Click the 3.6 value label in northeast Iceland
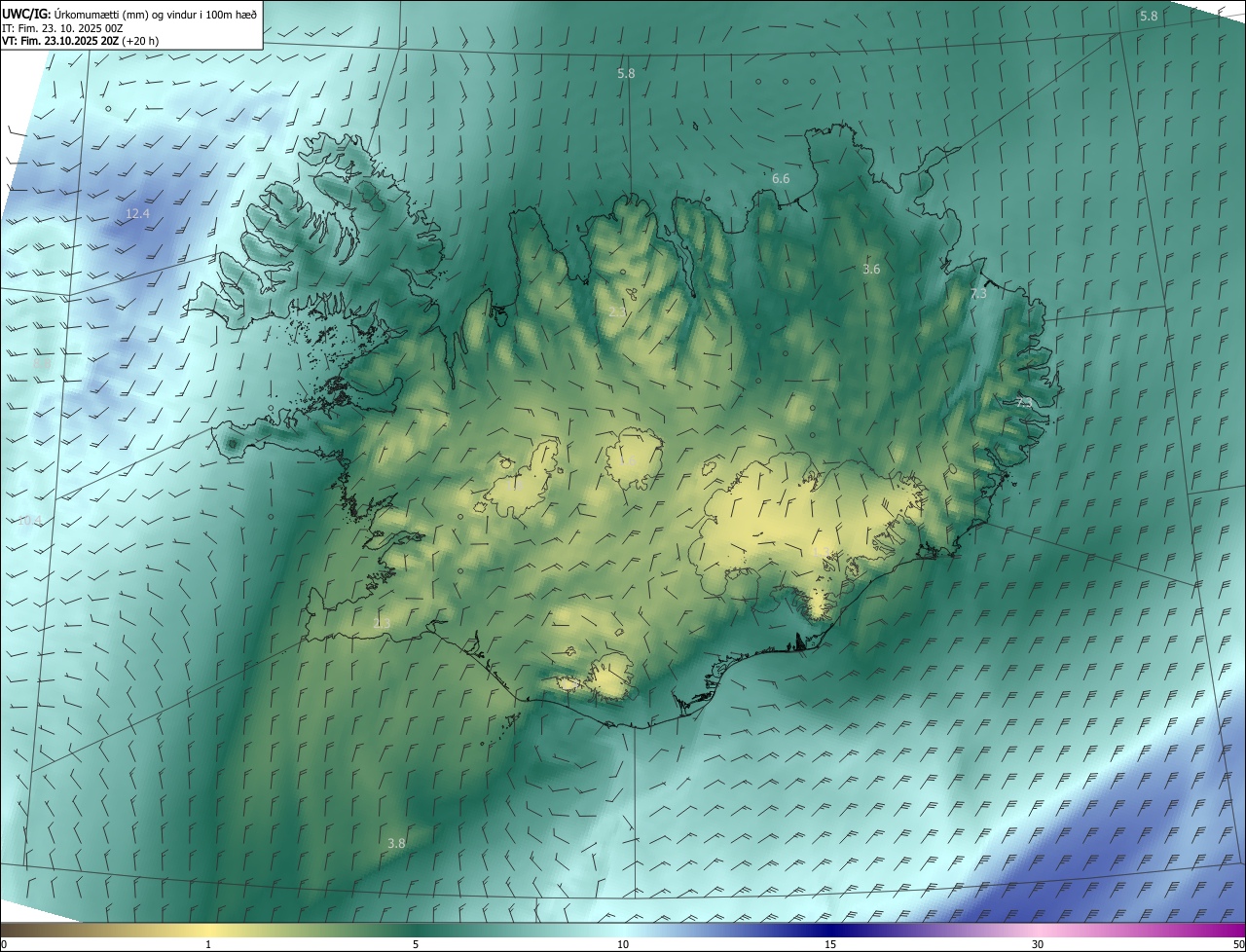The width and height of the screenshot is (1246, 952). tap(871, 269)
